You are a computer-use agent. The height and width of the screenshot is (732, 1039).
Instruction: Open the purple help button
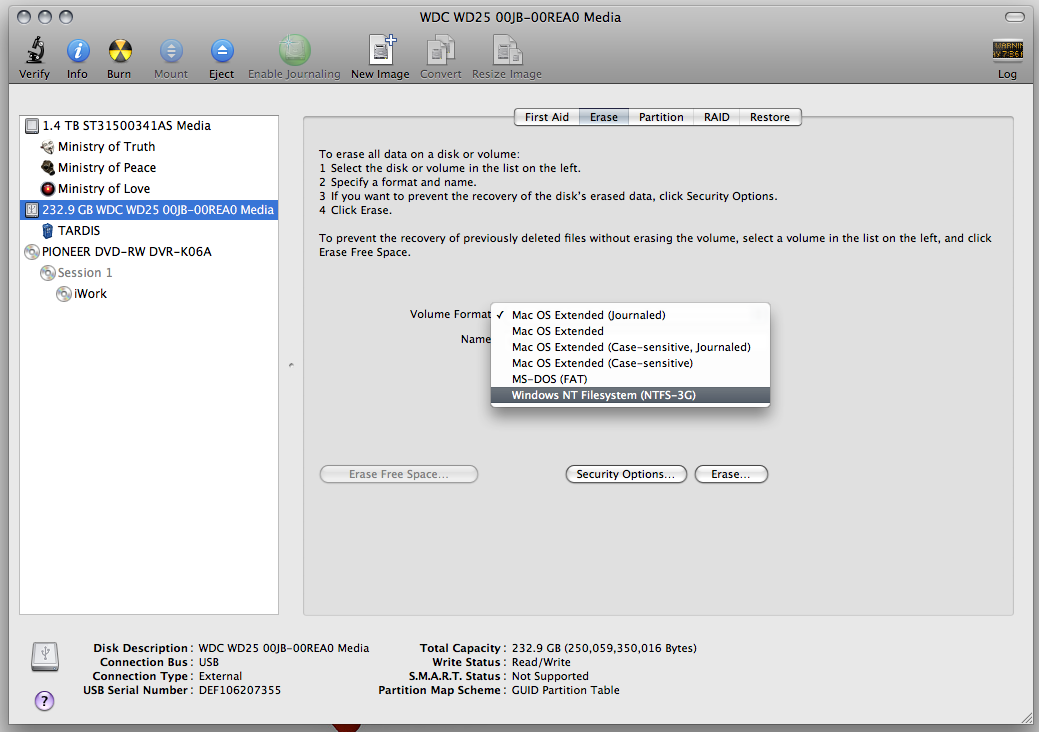[44, 700]
